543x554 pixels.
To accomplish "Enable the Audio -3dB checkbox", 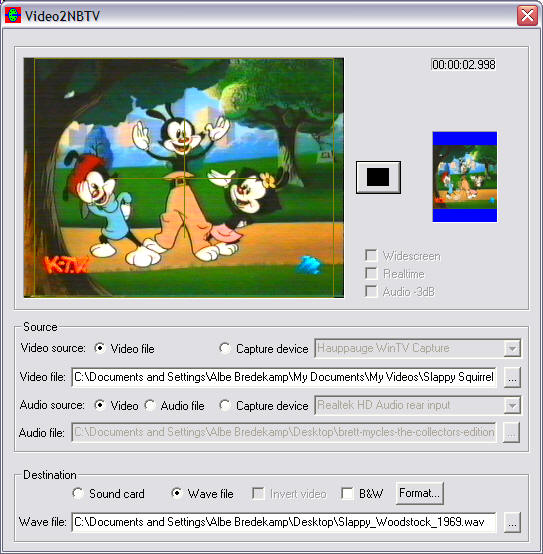I will click(371, 291).
